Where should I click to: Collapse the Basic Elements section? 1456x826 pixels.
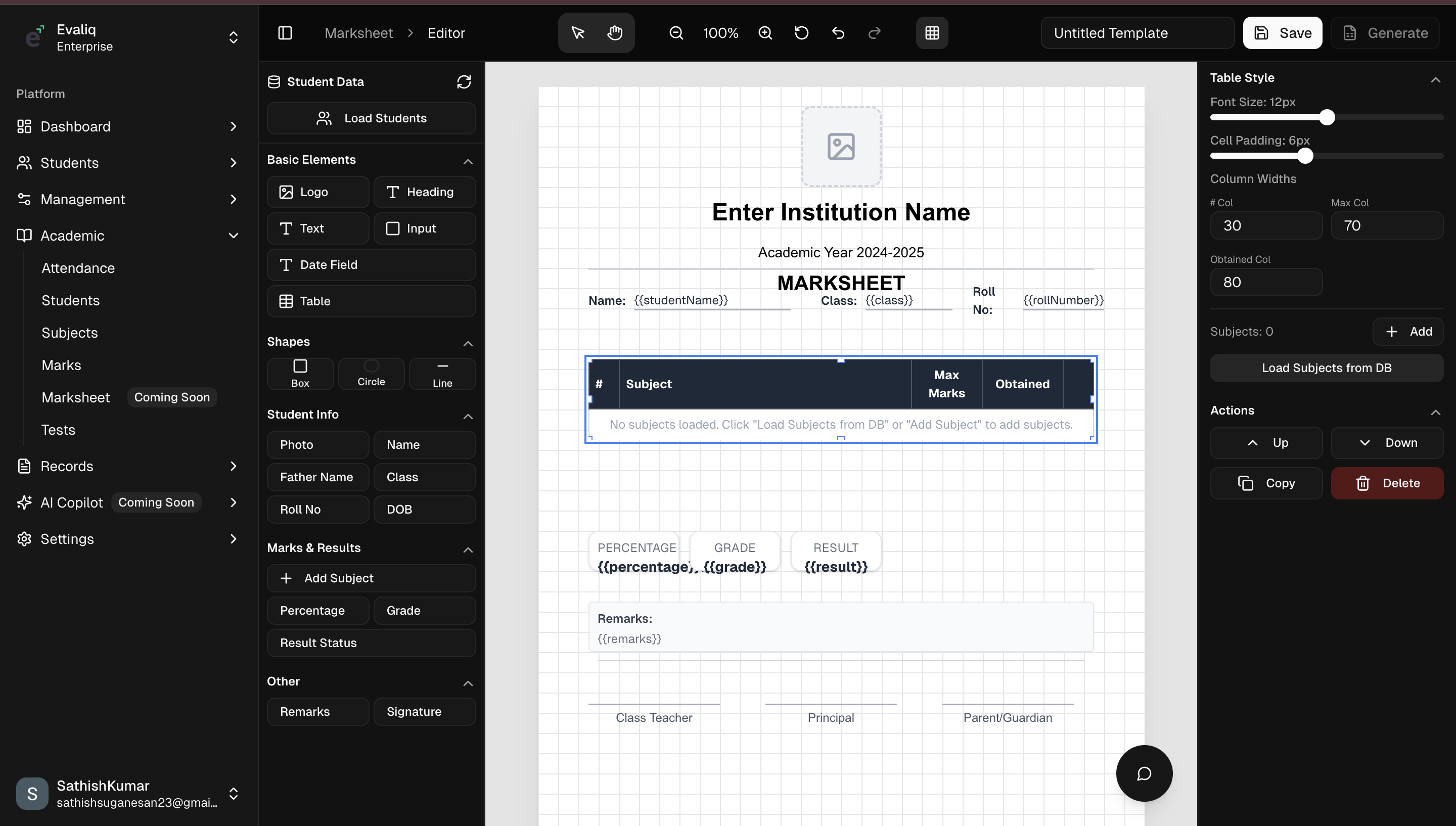pos(468,162)
